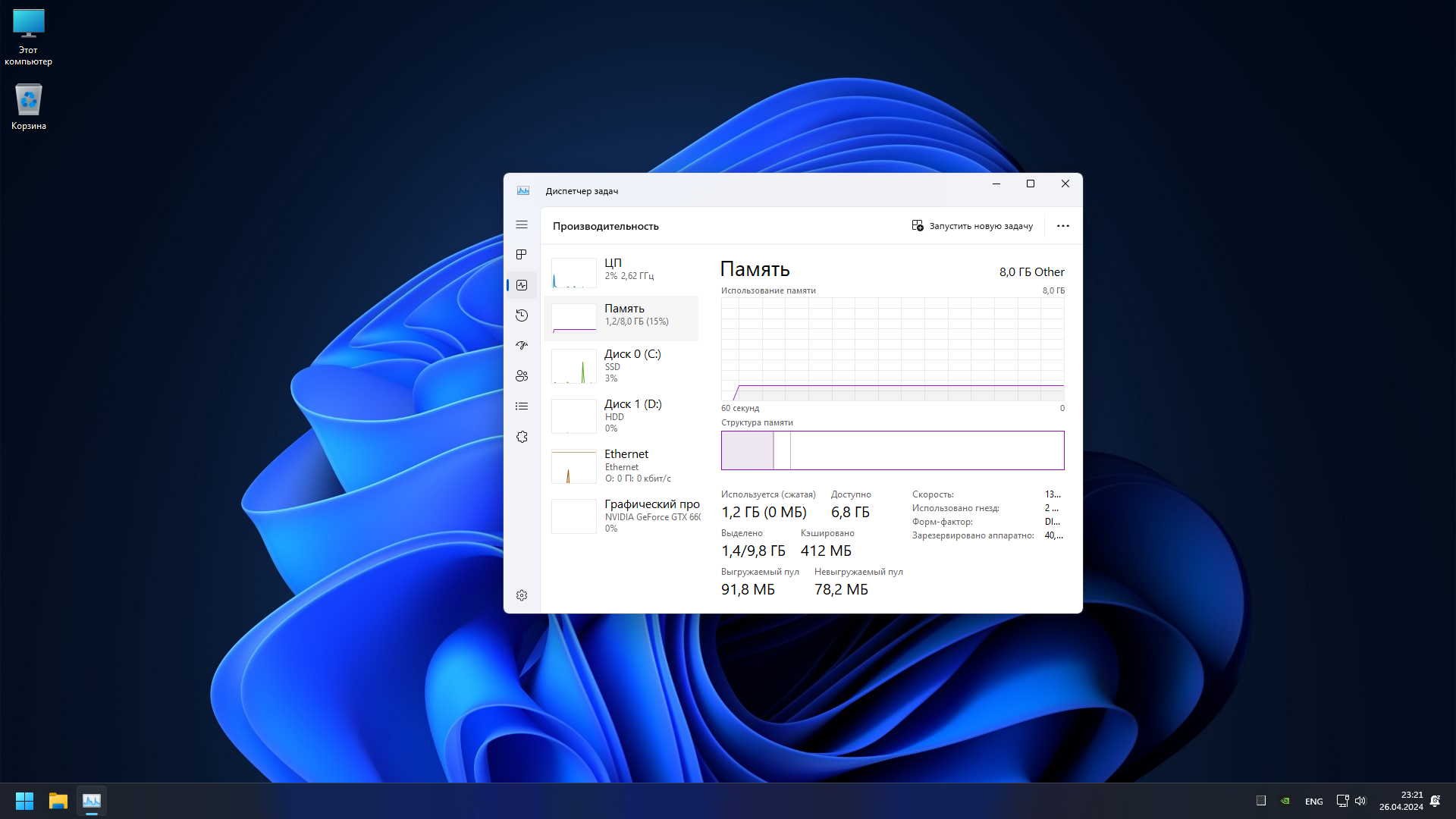Viewport: 1456px width, 819px height.
Task: Open the Startup apps page icon
Action: pyautogui.click(x=522, y=346)
